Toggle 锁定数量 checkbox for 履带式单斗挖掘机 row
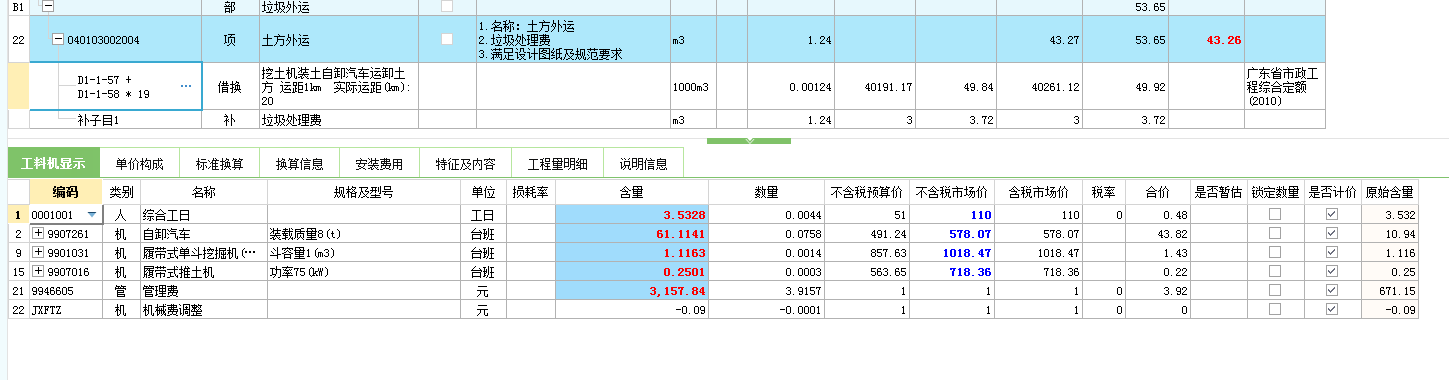The width and height of the screenshot is (1449, 380). point(1274,253)
